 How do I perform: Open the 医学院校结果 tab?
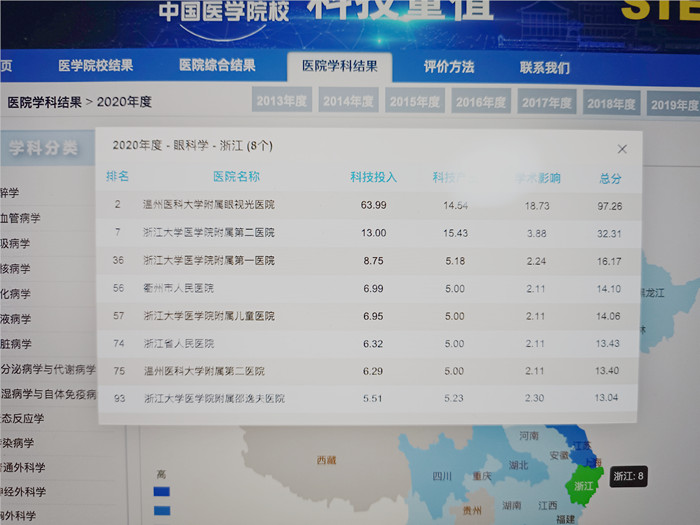click(x=95, y=67)
